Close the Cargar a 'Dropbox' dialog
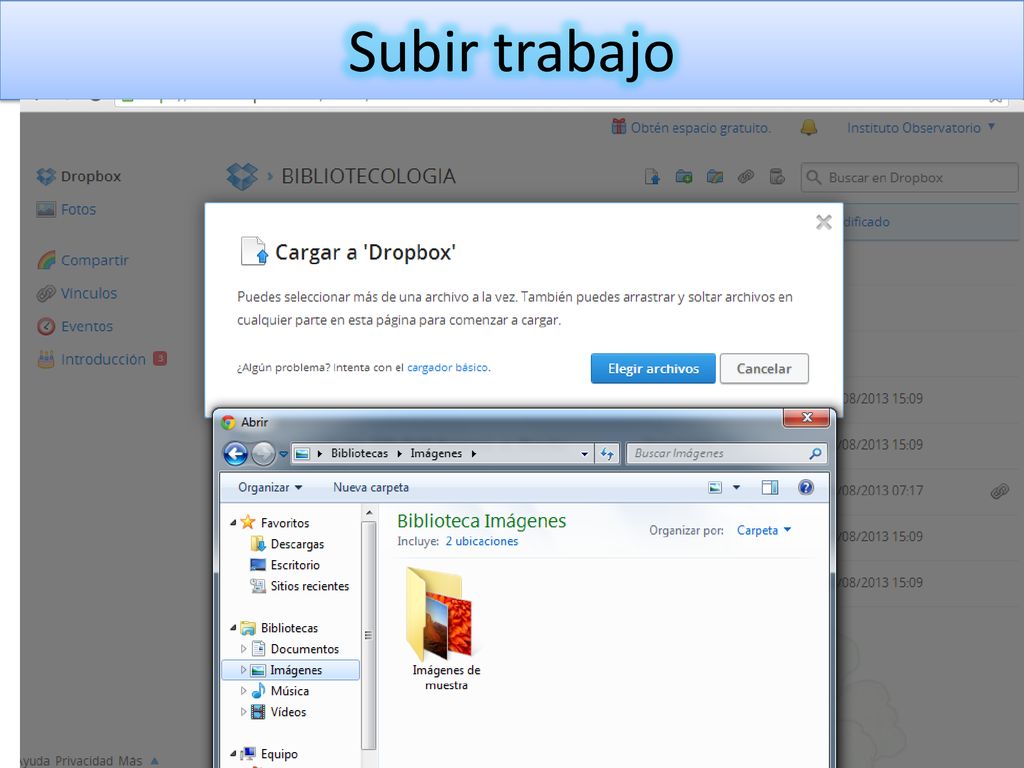This screenshot has width=1024, height=768. click(x=824, y=222)
